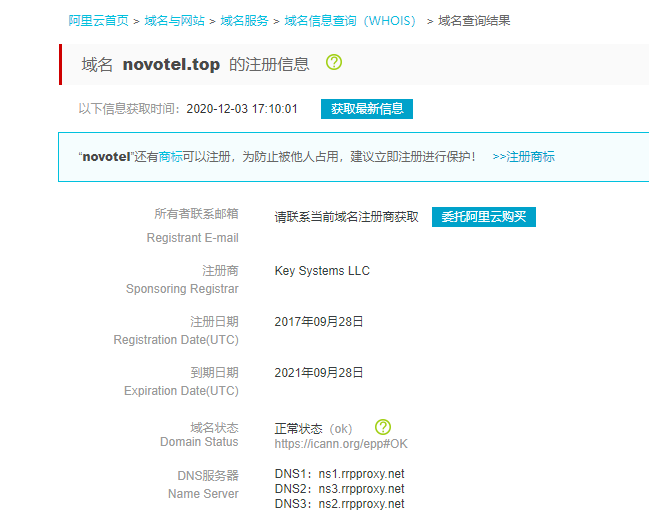Screen dimensions: 649x523
Task: Select DNS1 ns1.rrpproxy.net entry
Action: coord(339,474)
